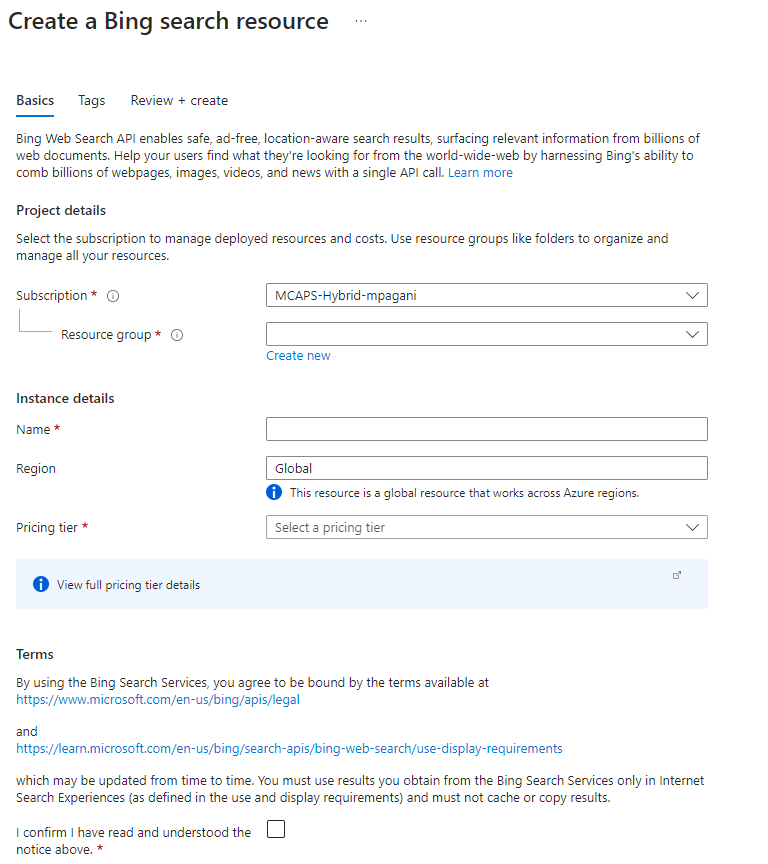
Task: Click the Region field showing Global
Action: (486, 468)
